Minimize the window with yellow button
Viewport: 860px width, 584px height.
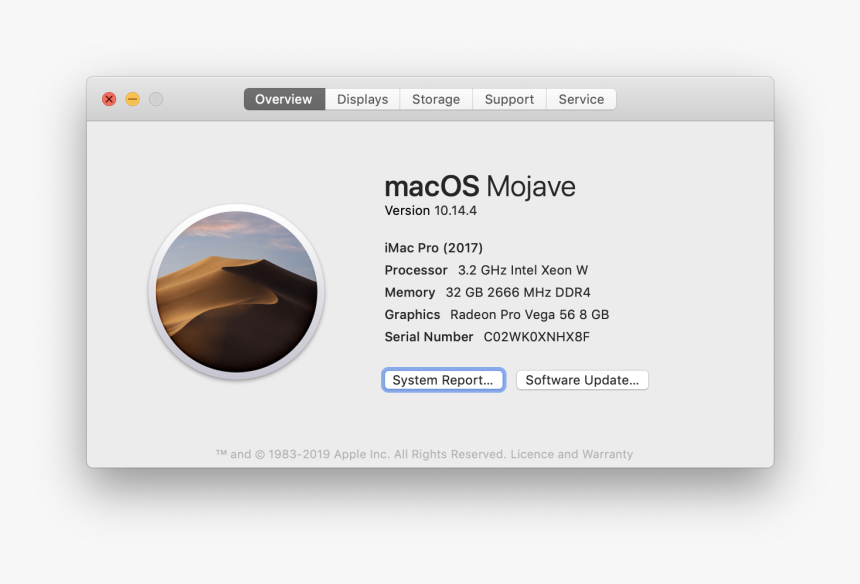tap(132, 99)
